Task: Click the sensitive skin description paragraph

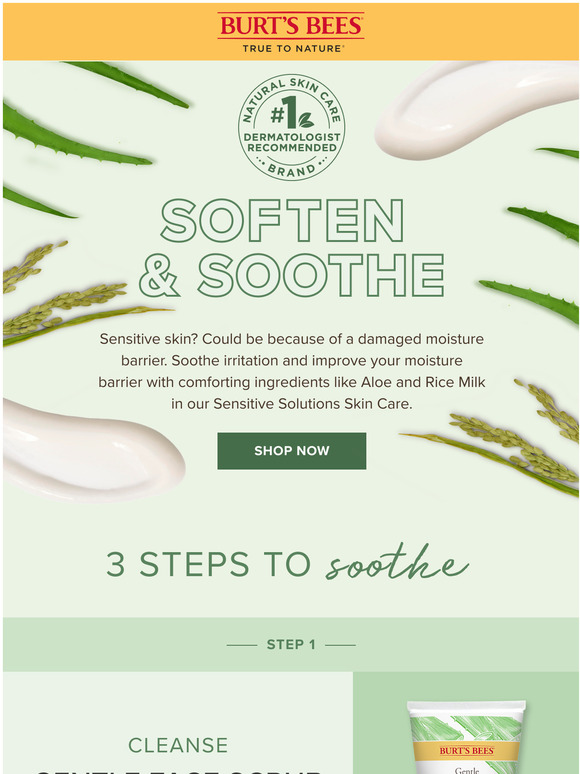Action: tap(292, 371)
